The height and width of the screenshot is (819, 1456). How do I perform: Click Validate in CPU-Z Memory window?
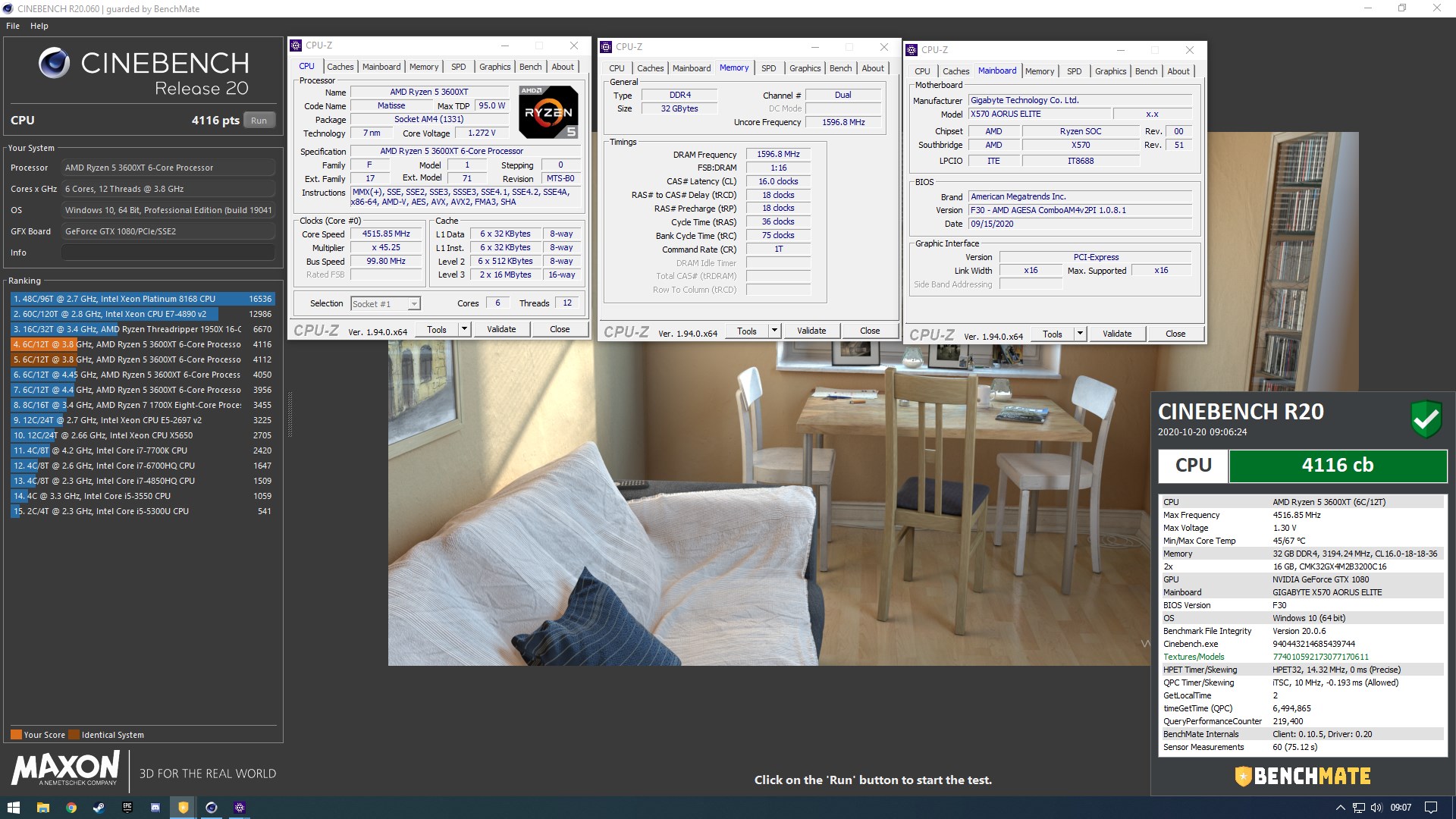pyautogui.click(x=811, y=331)
